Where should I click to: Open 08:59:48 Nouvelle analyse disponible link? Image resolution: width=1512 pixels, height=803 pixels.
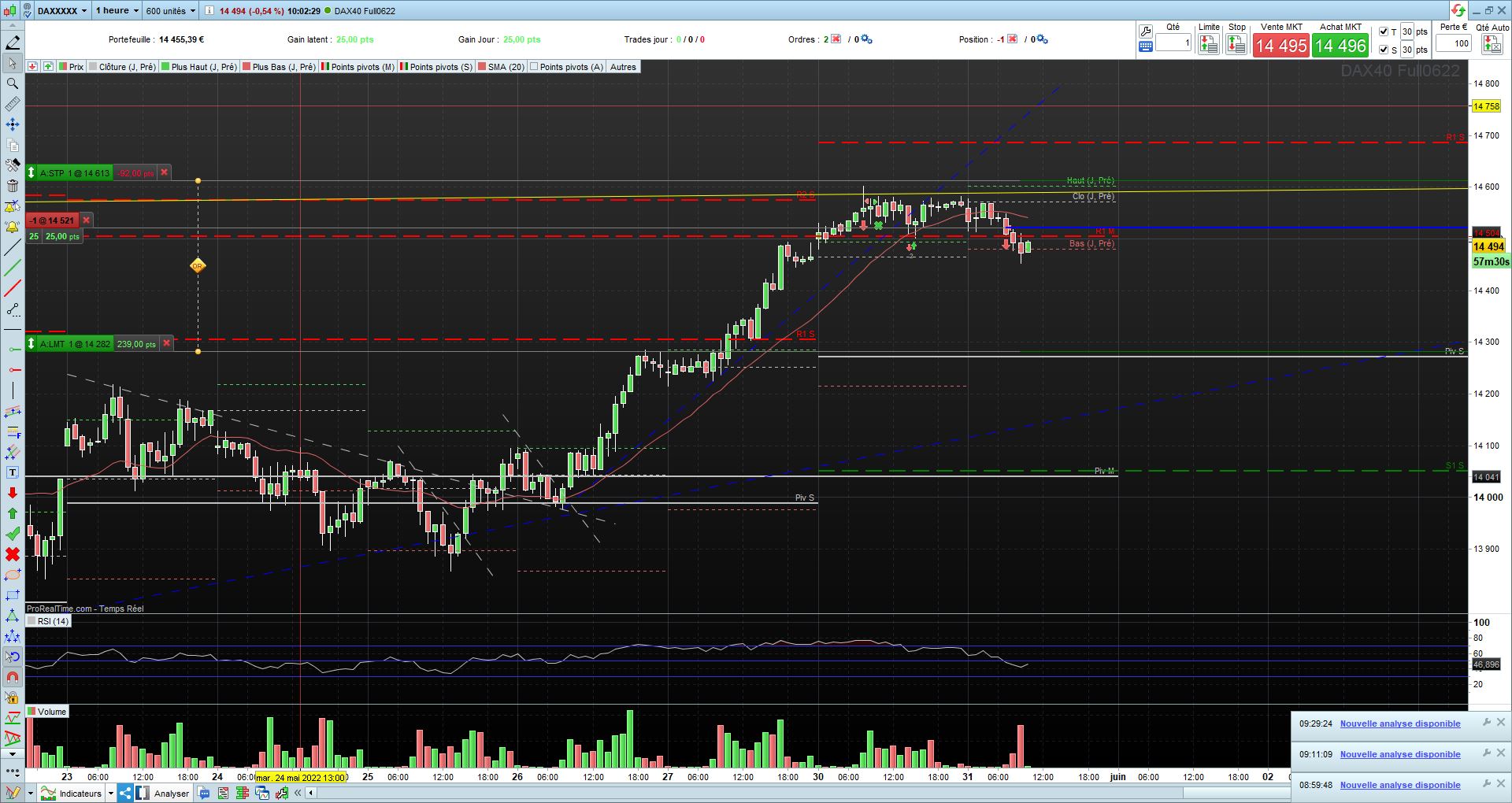(1400, 785)
